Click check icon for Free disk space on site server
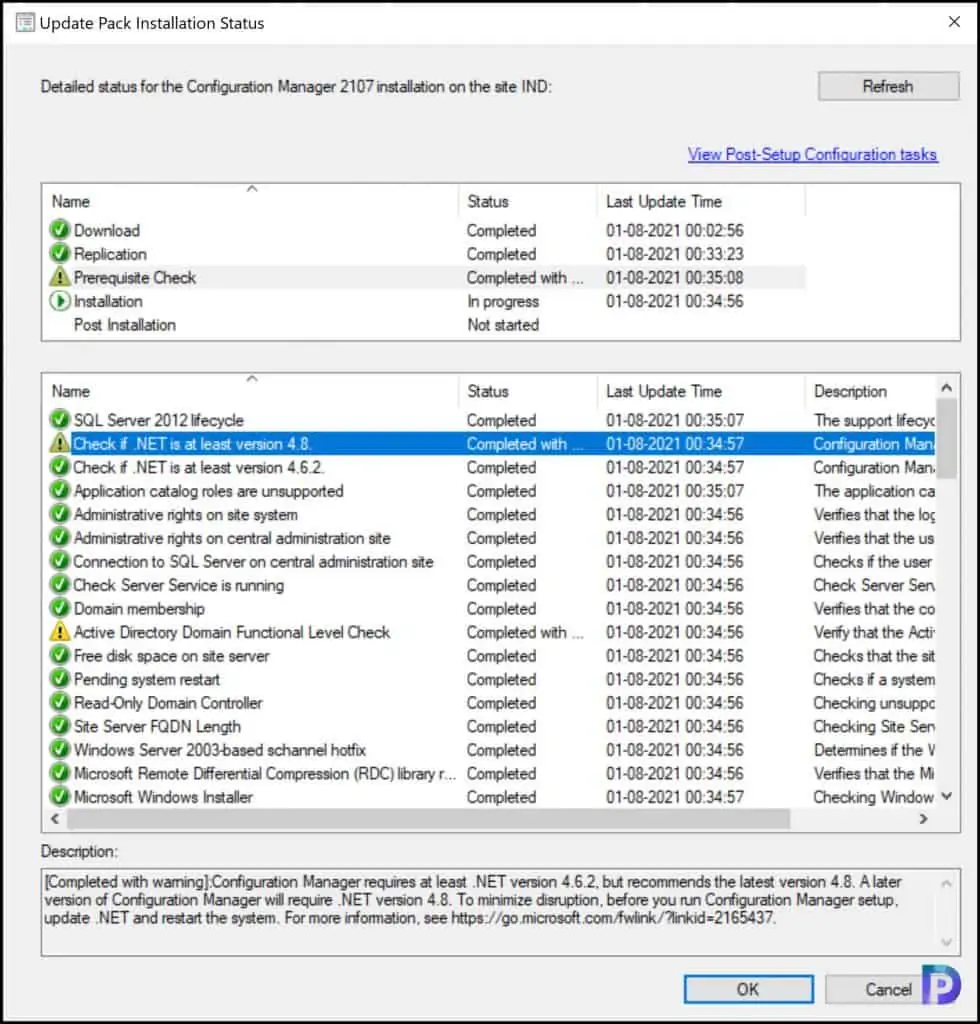 [x=59, y=655]
